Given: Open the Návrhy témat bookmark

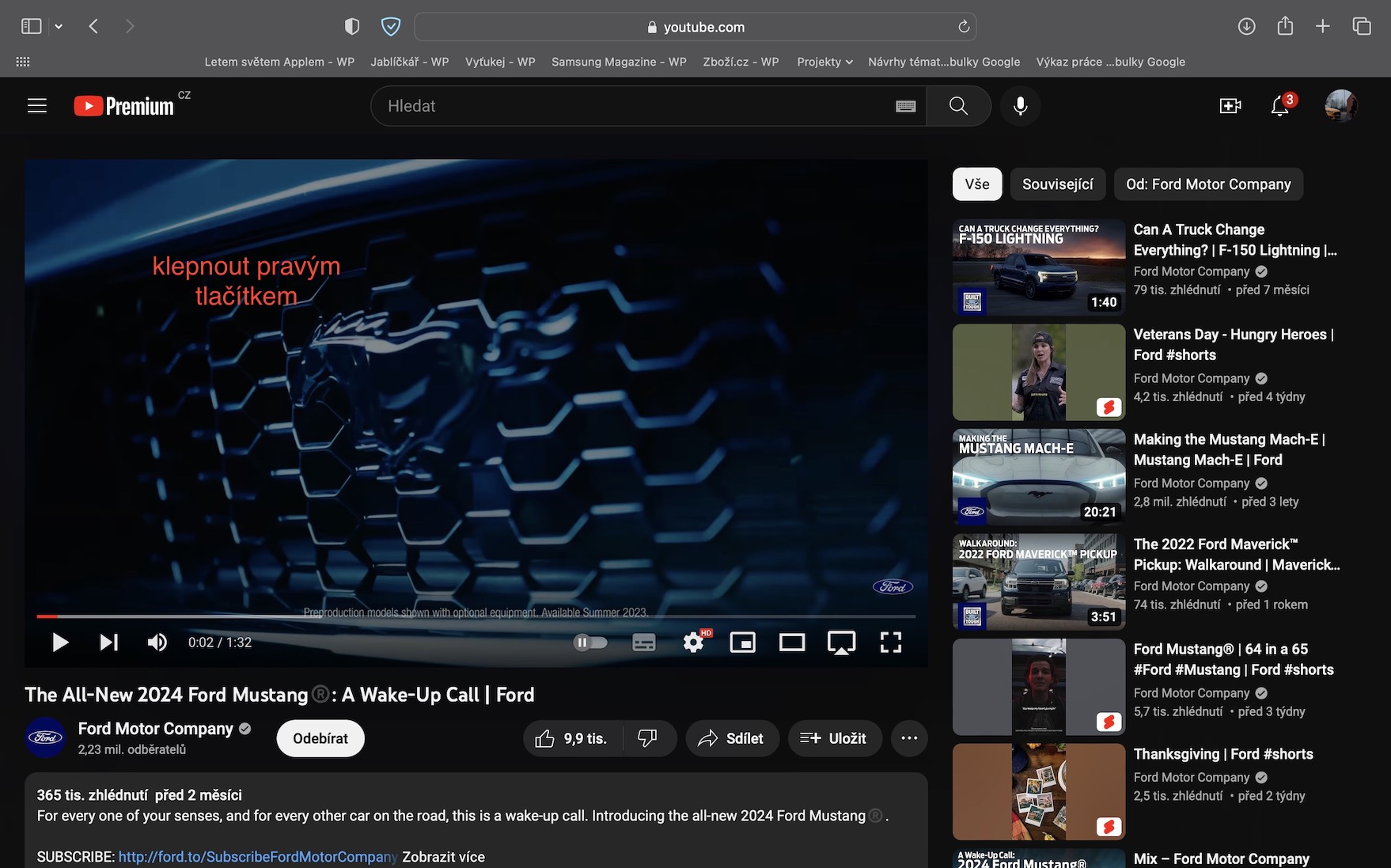Looking at the screenshot, I should click(x=944, y=62).
